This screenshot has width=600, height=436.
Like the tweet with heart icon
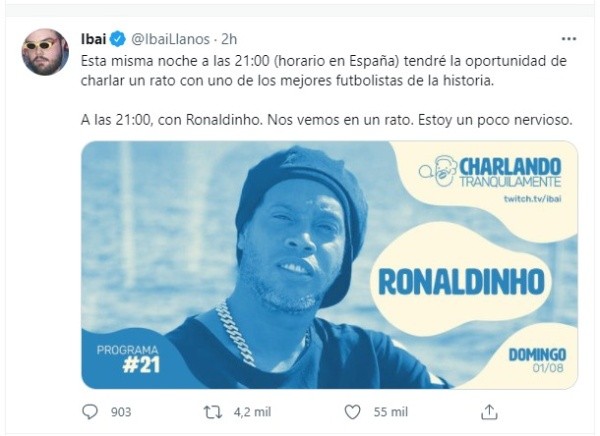click(352, 411)
